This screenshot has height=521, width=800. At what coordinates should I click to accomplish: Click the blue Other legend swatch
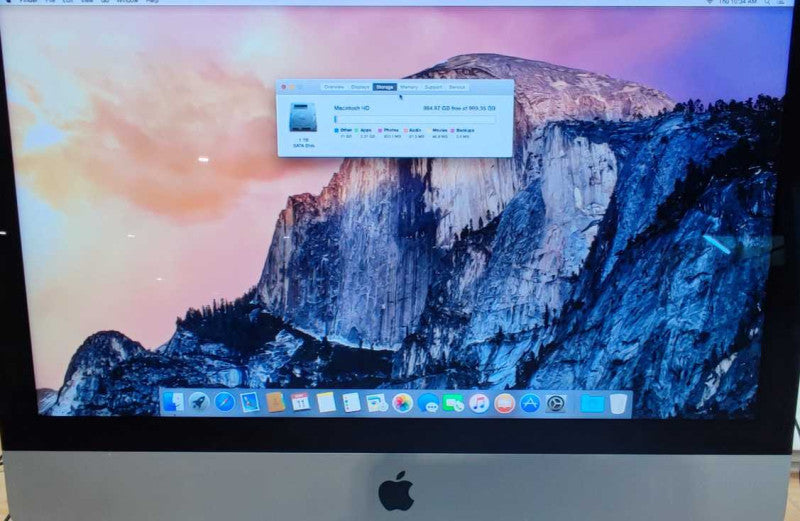[x=336, y=131]
